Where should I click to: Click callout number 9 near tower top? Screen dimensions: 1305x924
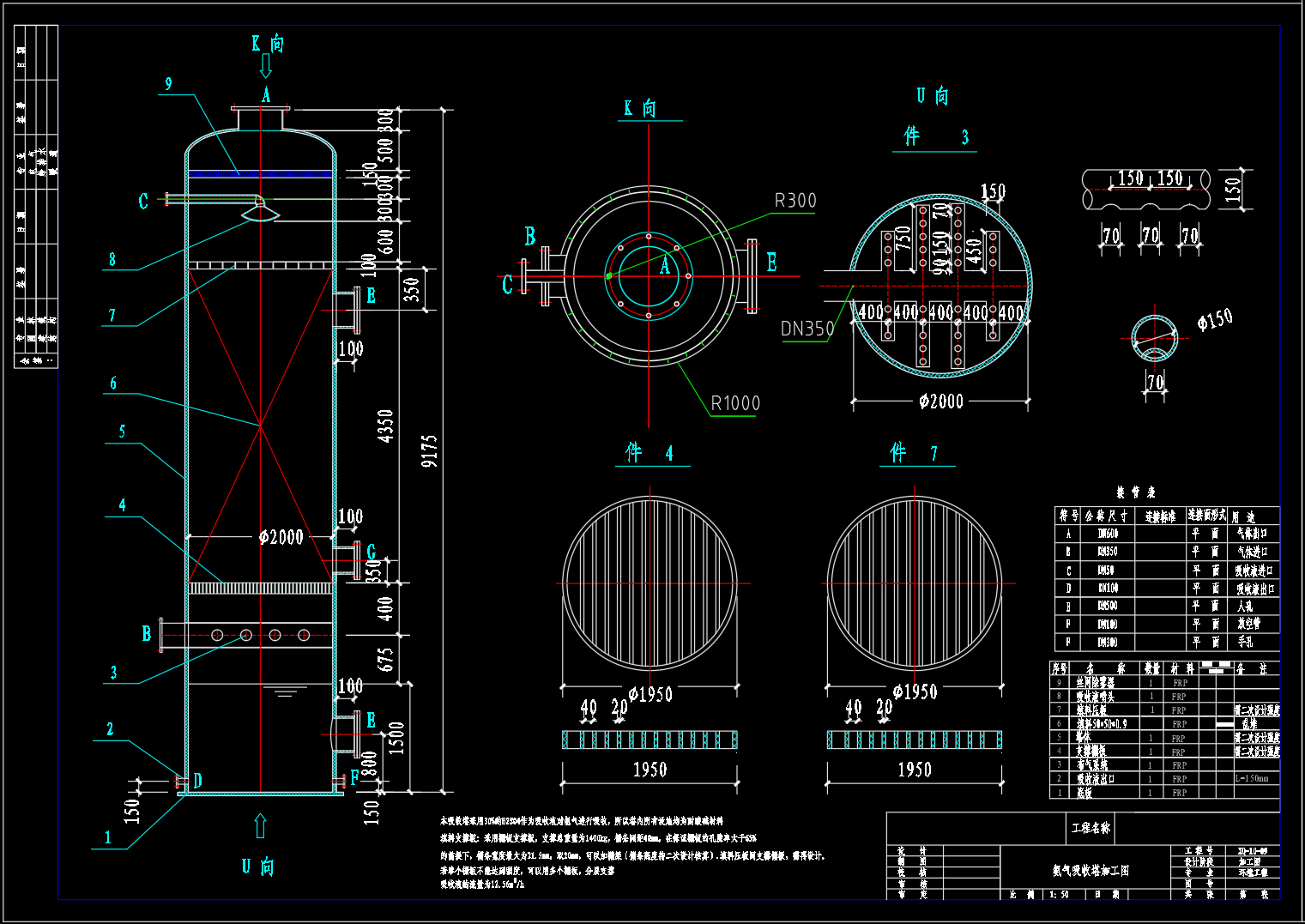(168, 84)
